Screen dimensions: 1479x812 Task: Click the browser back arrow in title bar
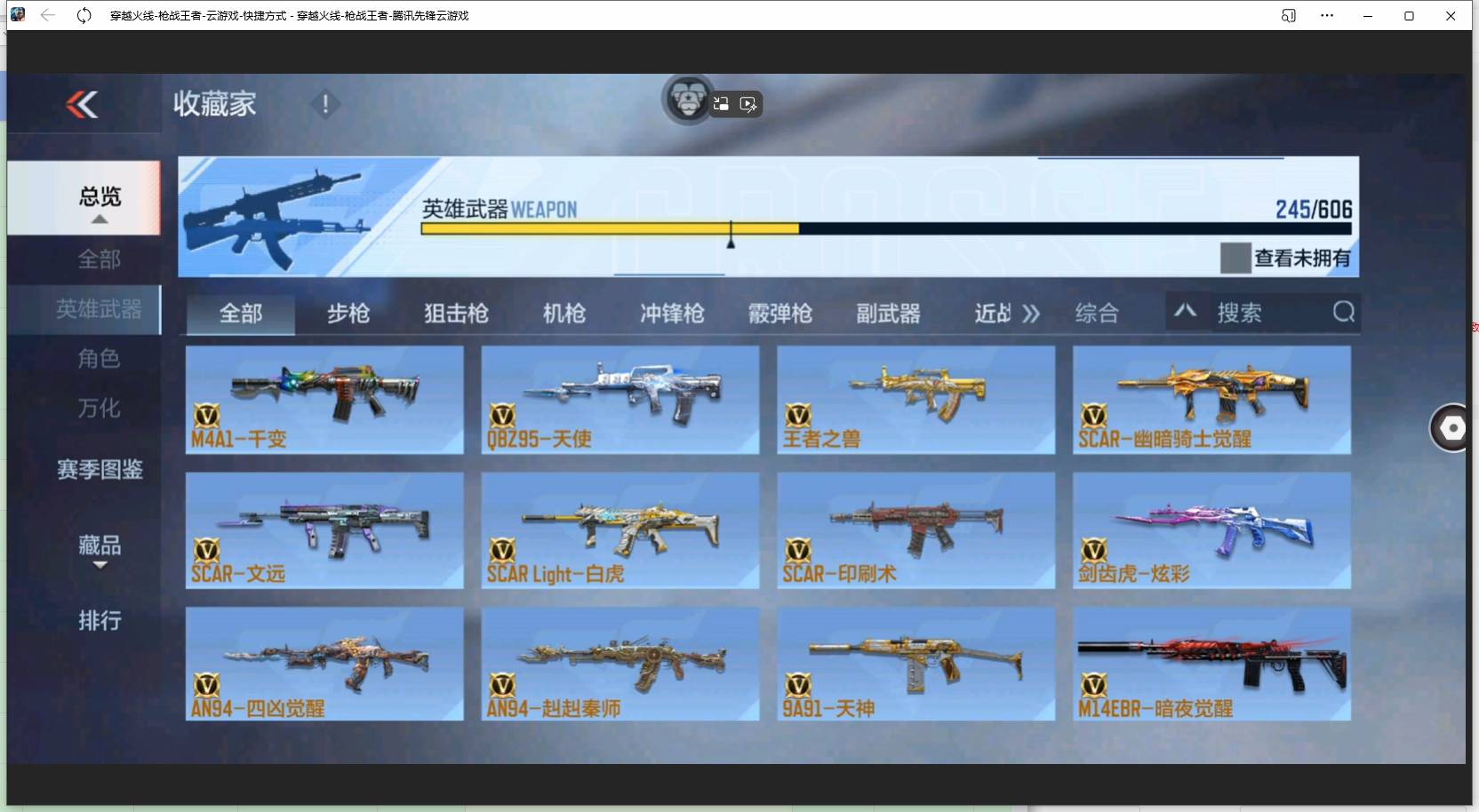click(48, 15)
